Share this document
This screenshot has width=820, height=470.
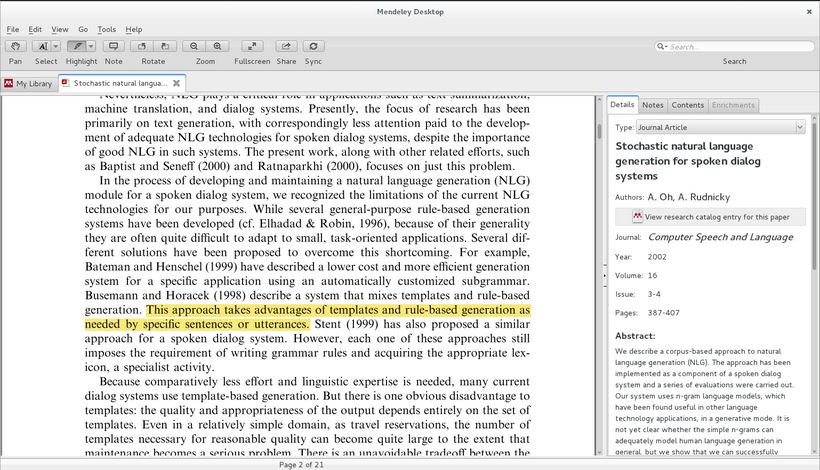(286, 46)
